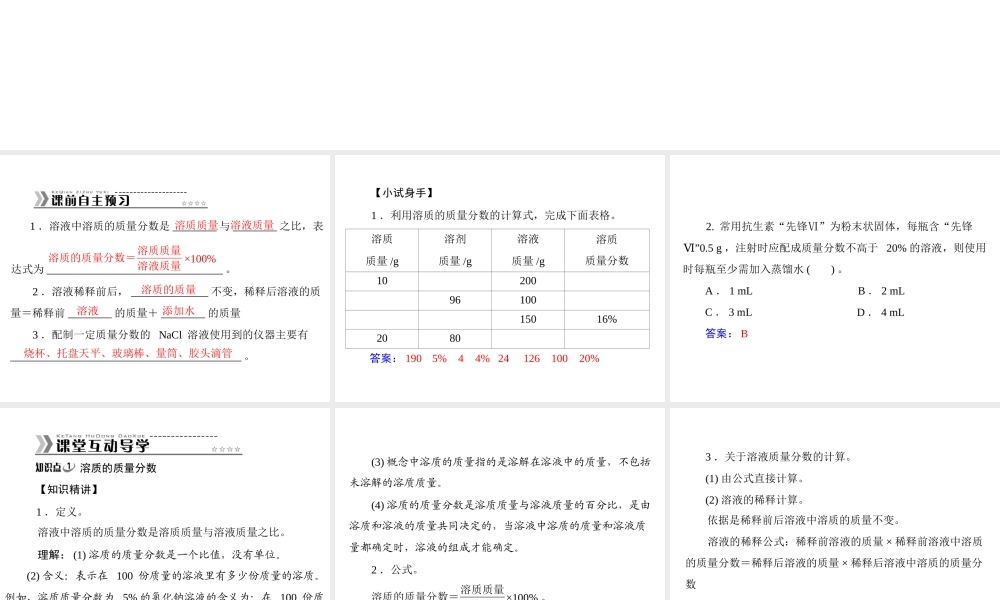Click the red answer value 24
The width and height of the screenshot is (1000, 600).
pos(503,359)
